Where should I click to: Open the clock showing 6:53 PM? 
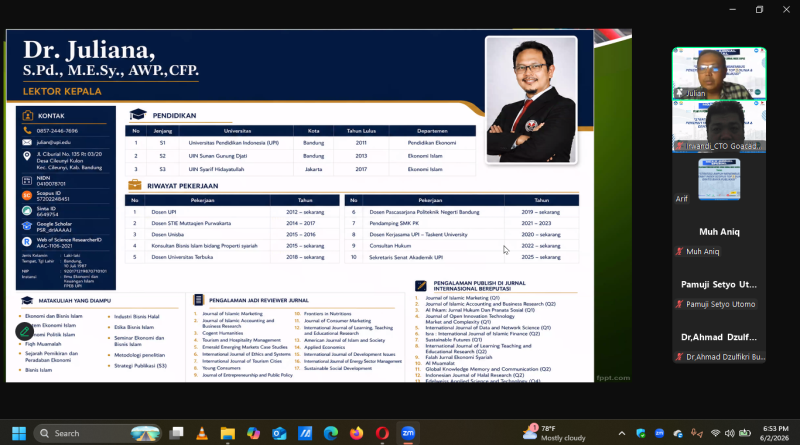pos(774,433)
